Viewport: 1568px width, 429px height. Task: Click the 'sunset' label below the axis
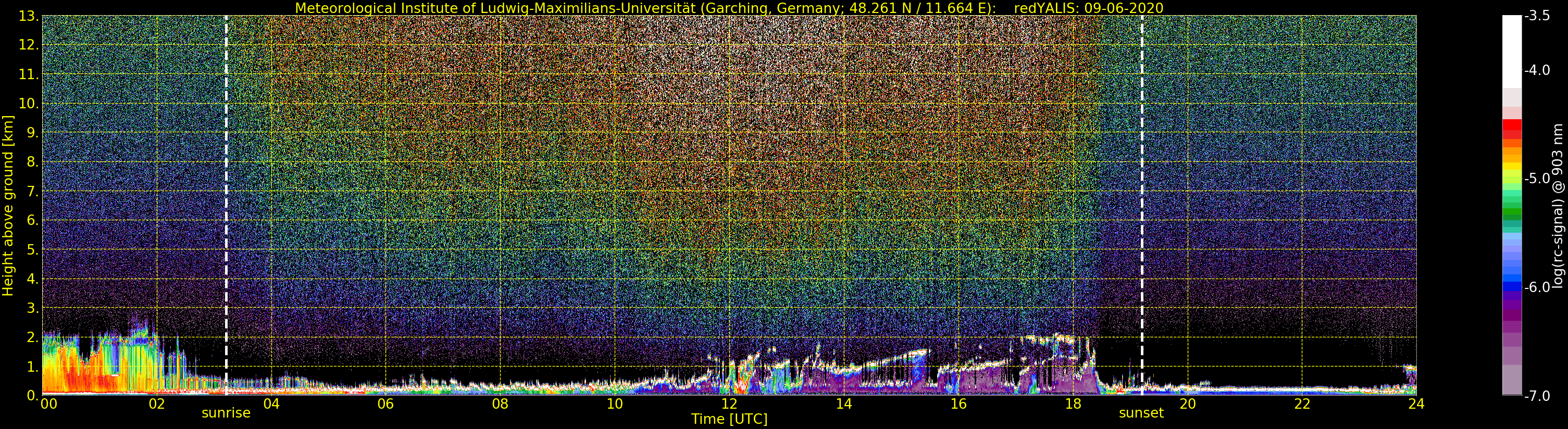tap(1141, 413)
